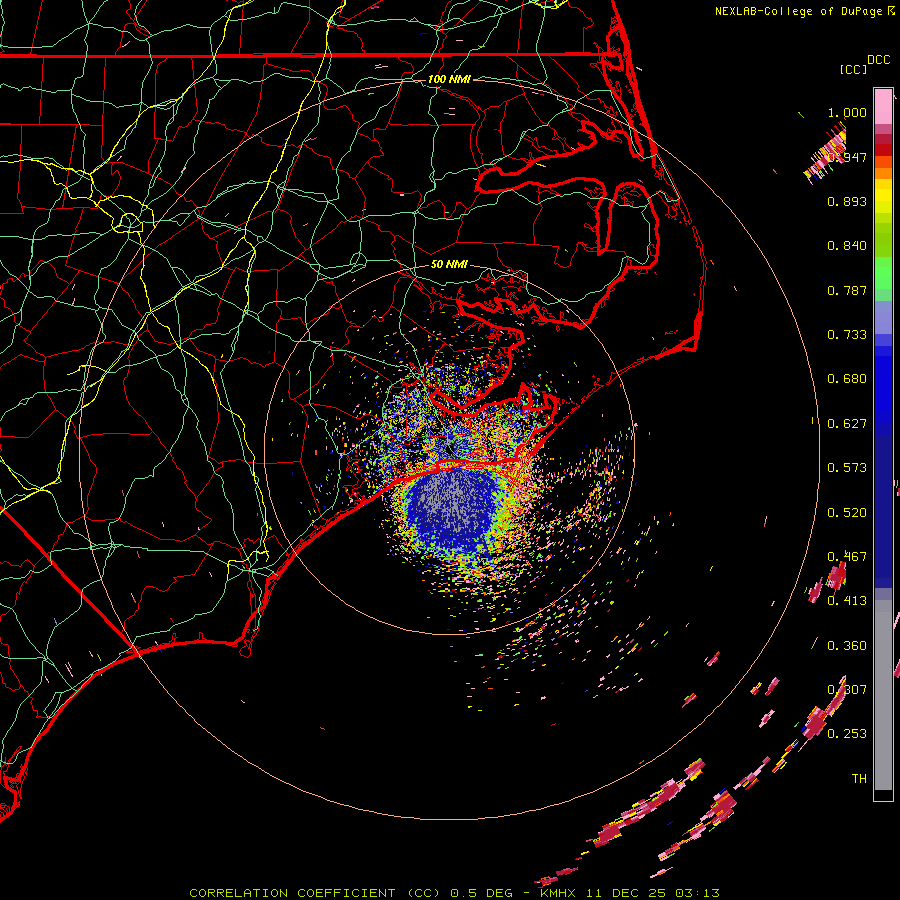Click the DCC label above the color scale
The height and width of the screenshot is (900, 900).
878,60
